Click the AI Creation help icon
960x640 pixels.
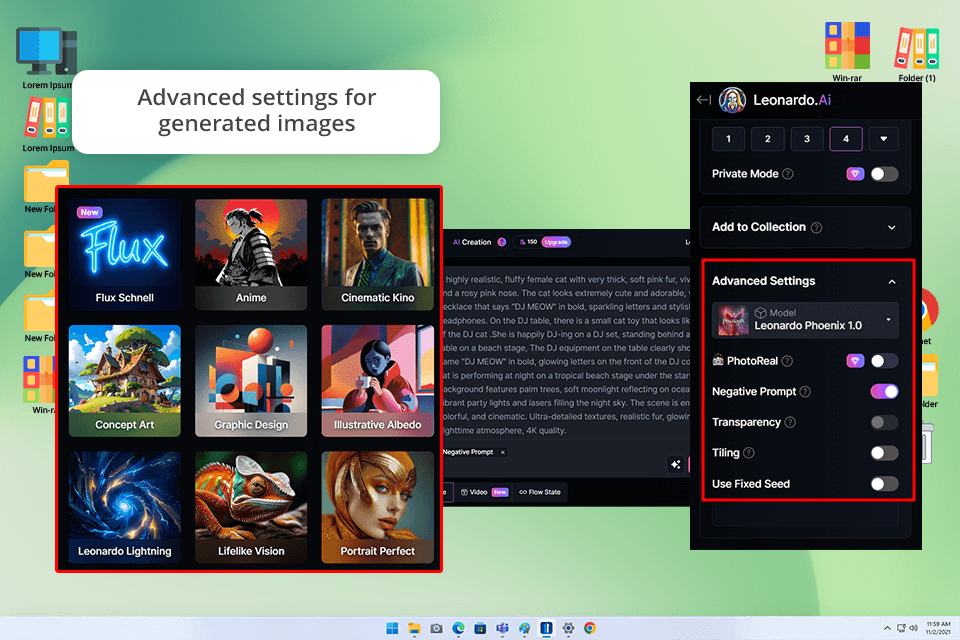[502, 242]
